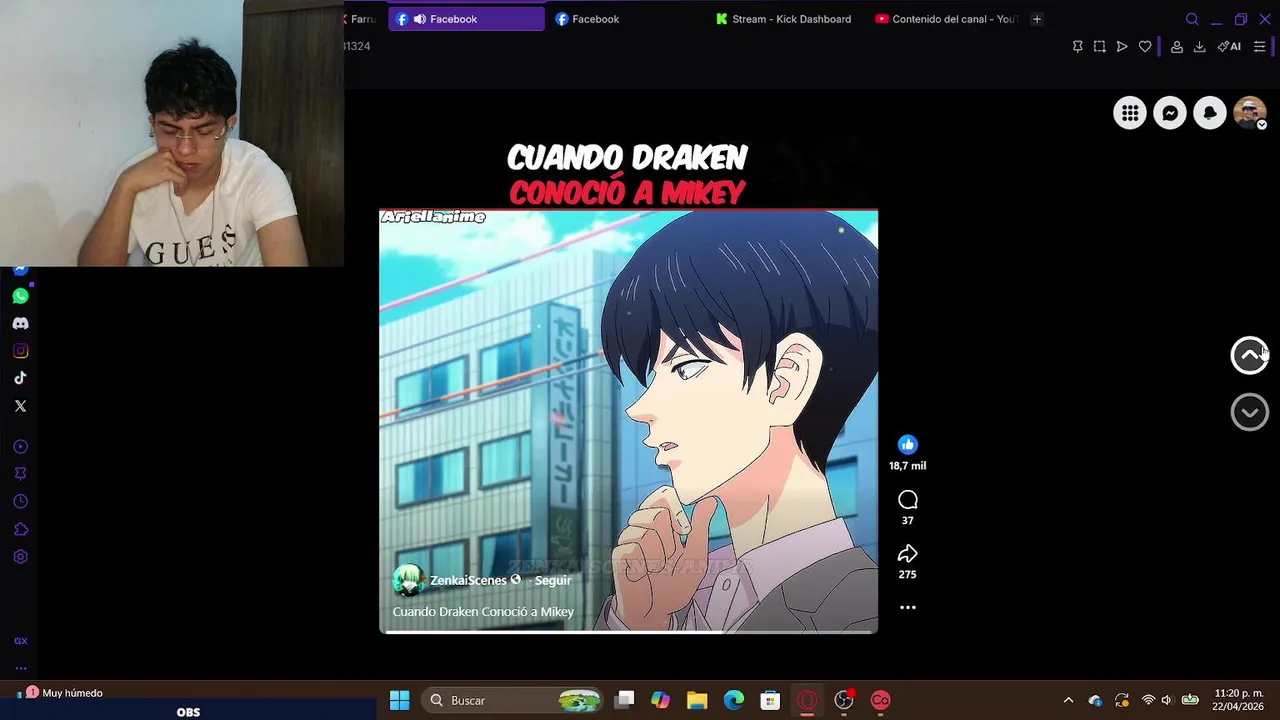Open the Facebook profile account menu

tap(1250, 113)
